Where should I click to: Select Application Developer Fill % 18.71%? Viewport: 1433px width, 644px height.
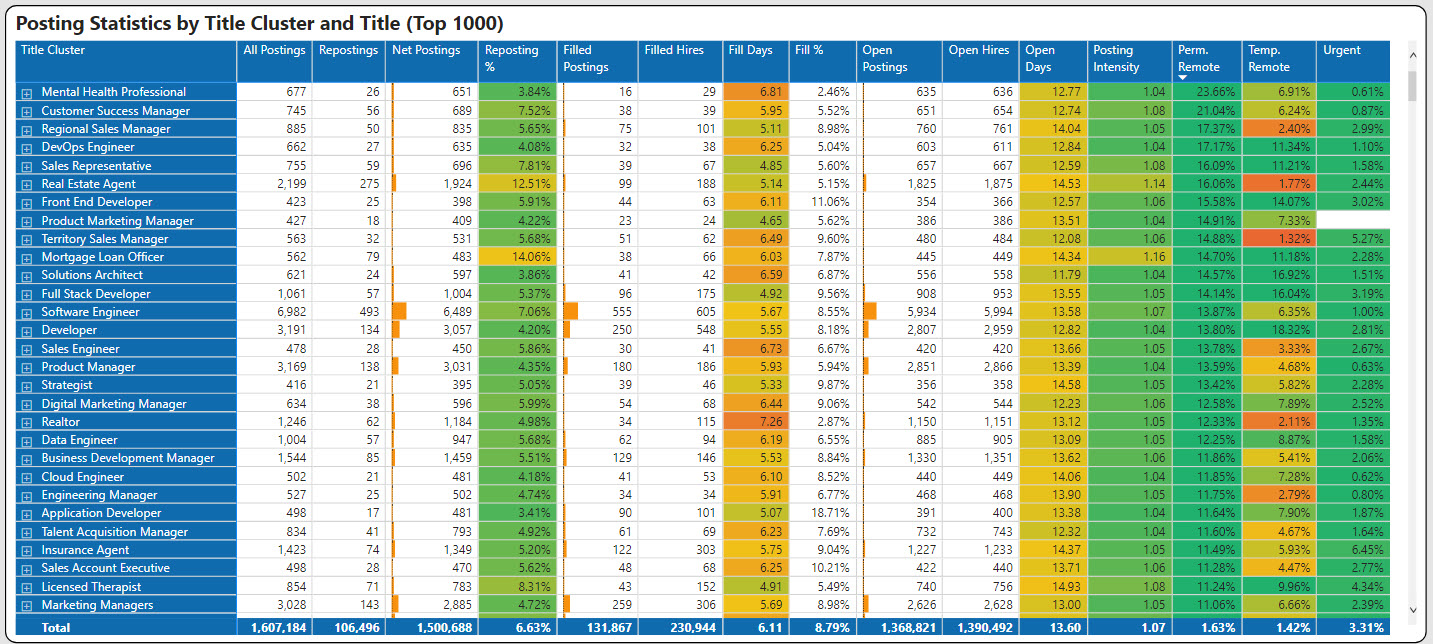[822, 514]
